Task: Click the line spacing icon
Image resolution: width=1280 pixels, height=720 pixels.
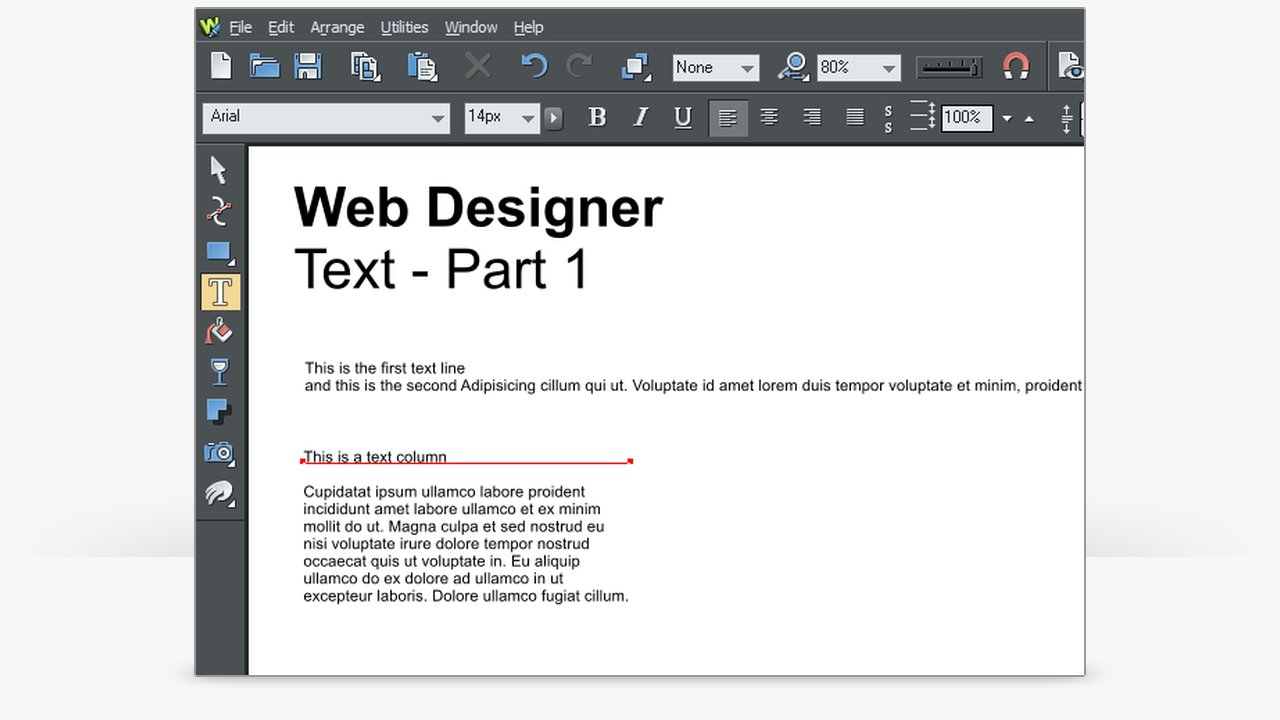Action: (x=922, y=116)
